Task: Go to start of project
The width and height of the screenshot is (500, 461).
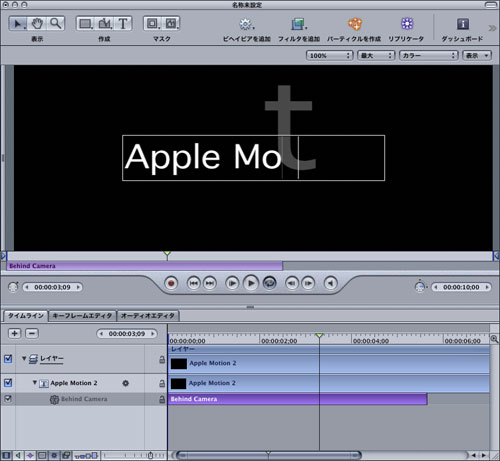Action: click(194, 283)
